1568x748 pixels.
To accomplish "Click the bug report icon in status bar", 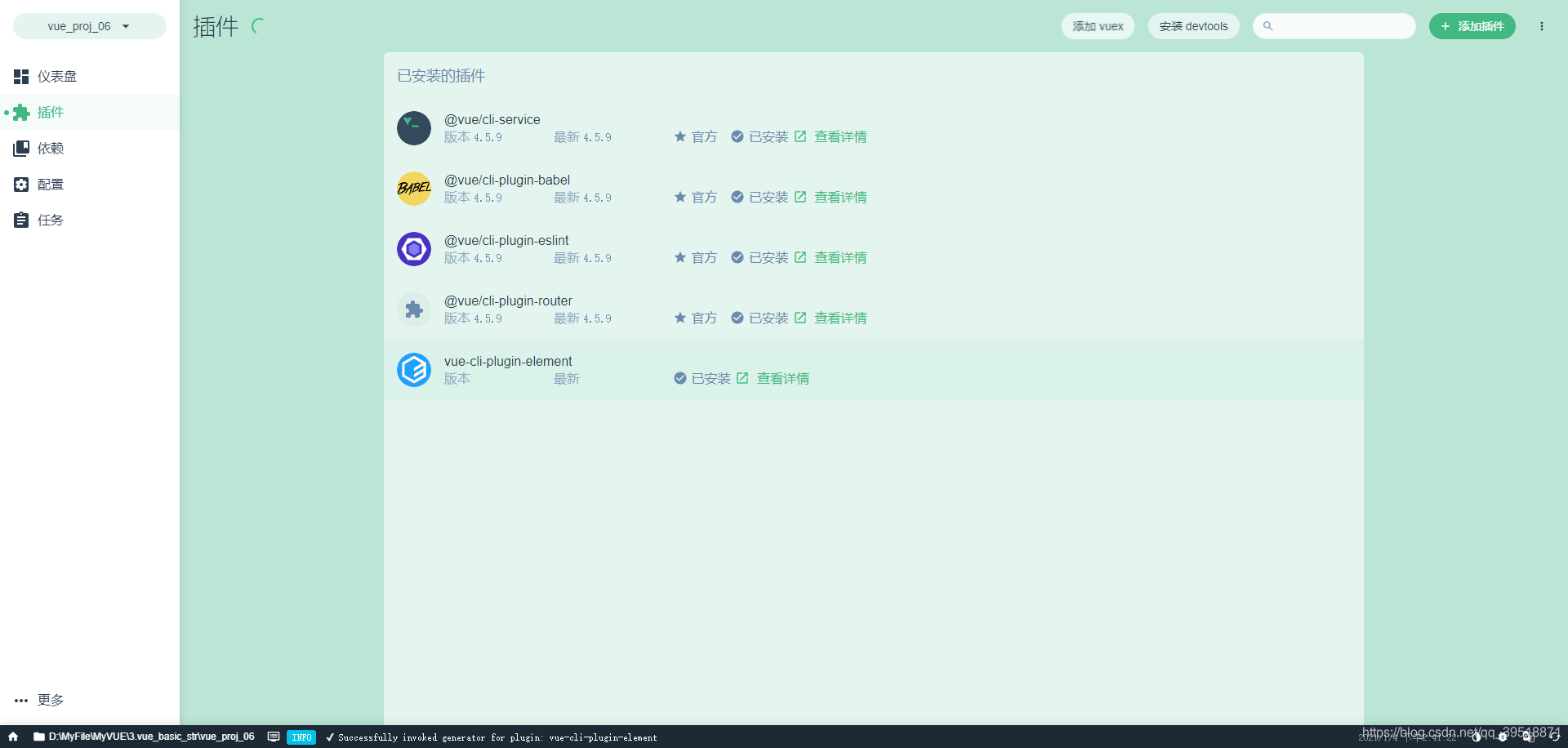I will (1503, 737).
